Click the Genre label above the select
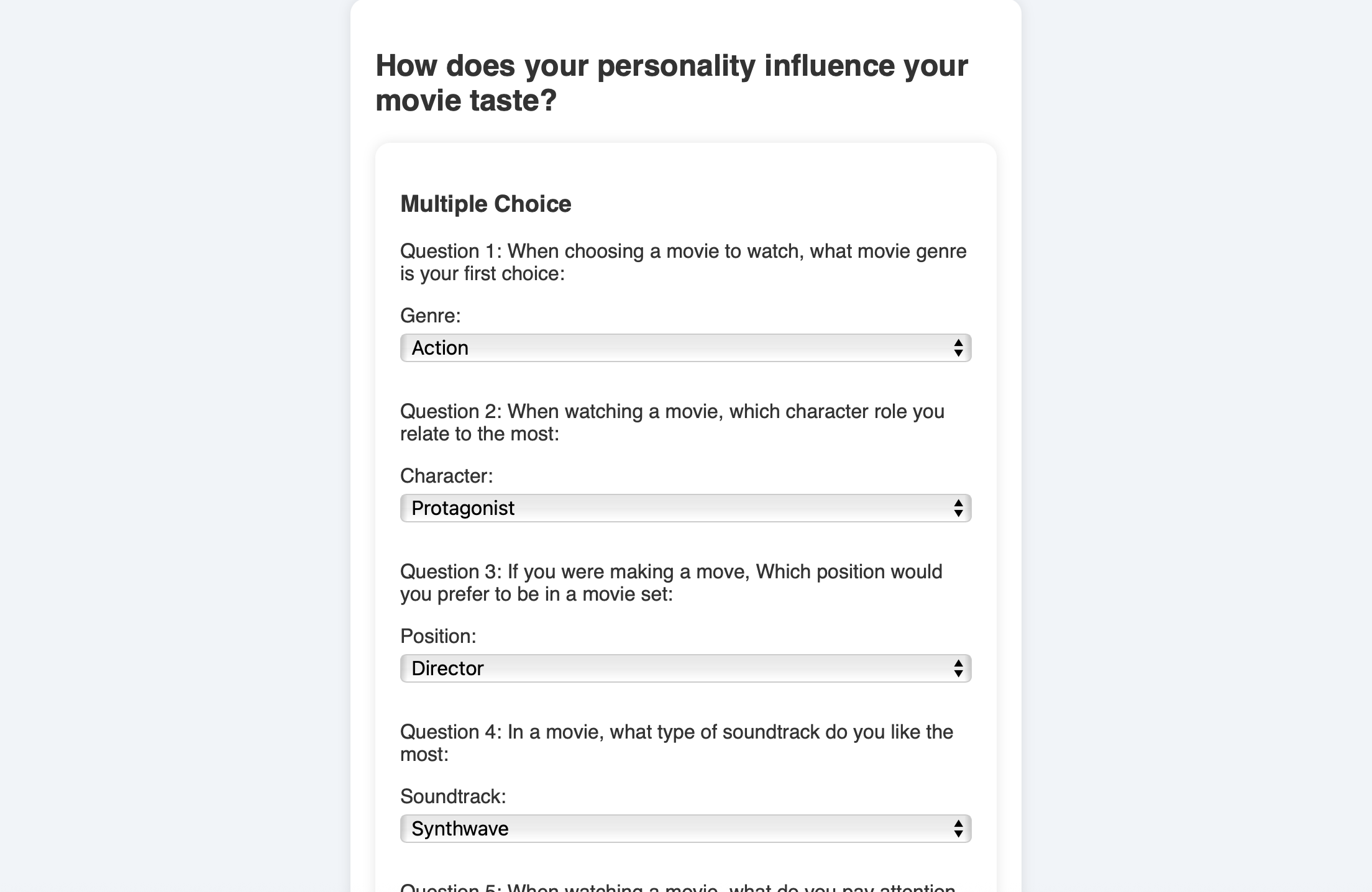This screenshot has height=892, width=1372. [x=430, y=316]
